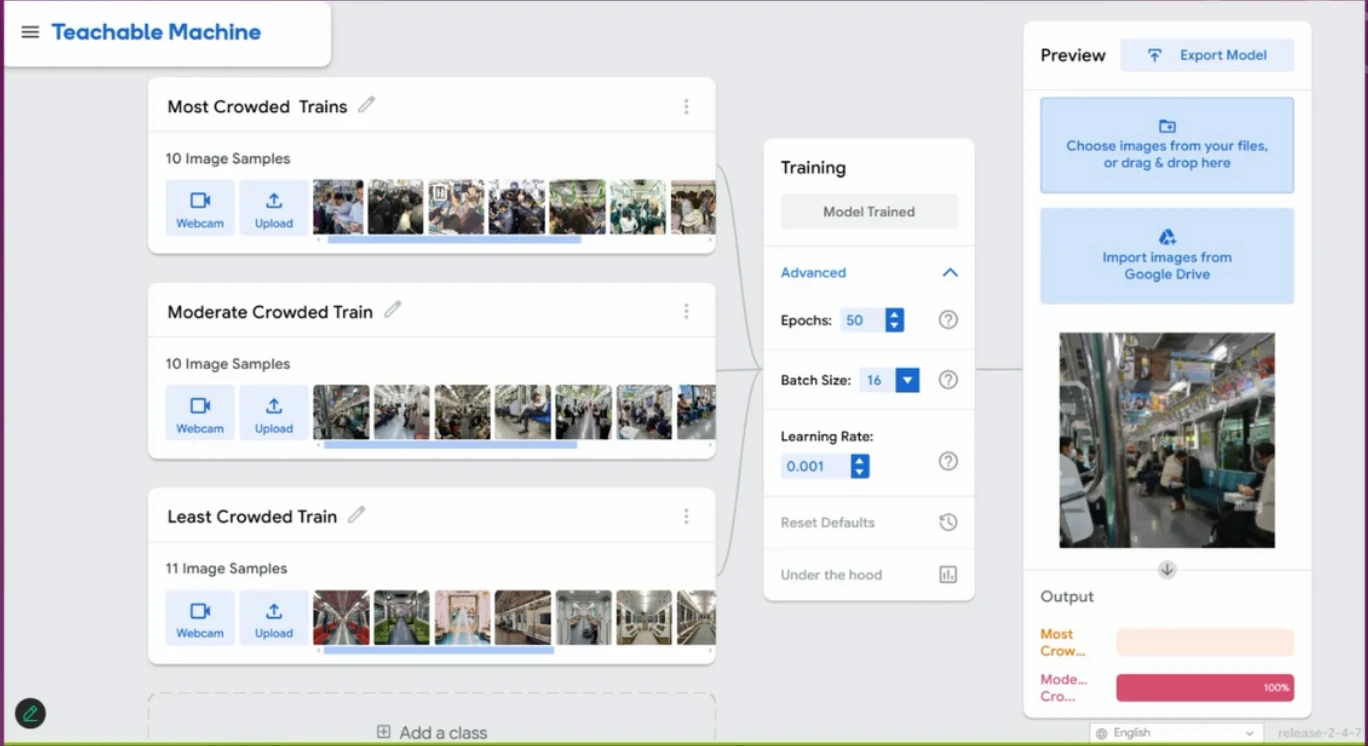Click the Output label
The width and height of the screenshot is (1368, 746).
click(1067, 596)
